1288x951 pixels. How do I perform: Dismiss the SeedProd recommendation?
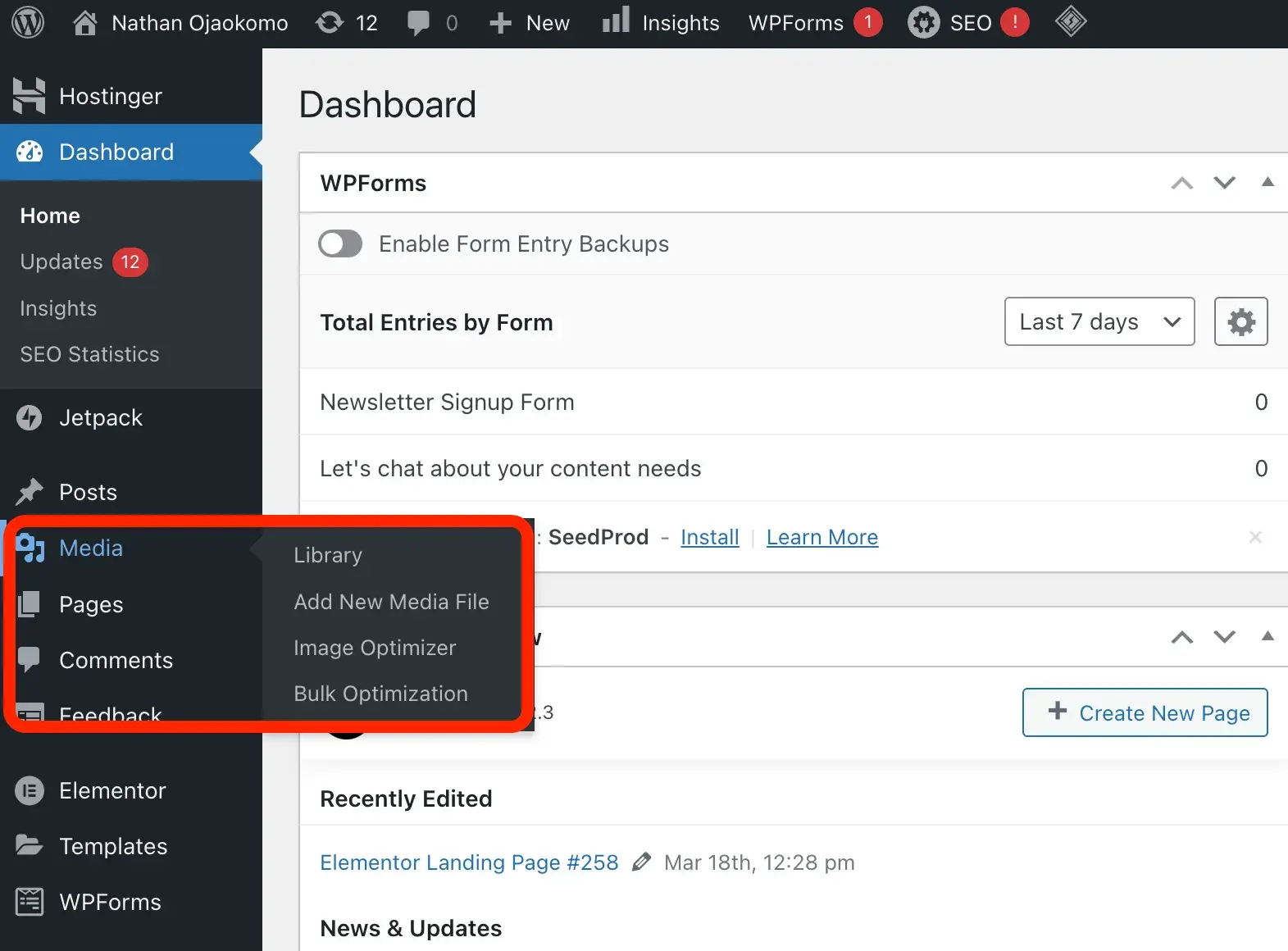(1255, 537)
